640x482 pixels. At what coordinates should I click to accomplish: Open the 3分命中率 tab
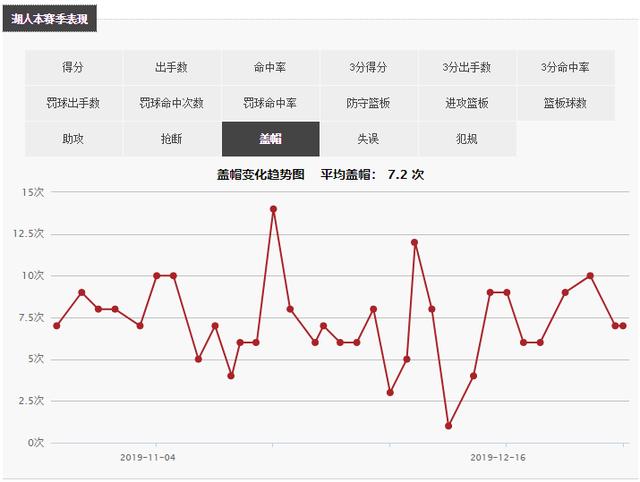pyautogui.click(x=566, y=67)
